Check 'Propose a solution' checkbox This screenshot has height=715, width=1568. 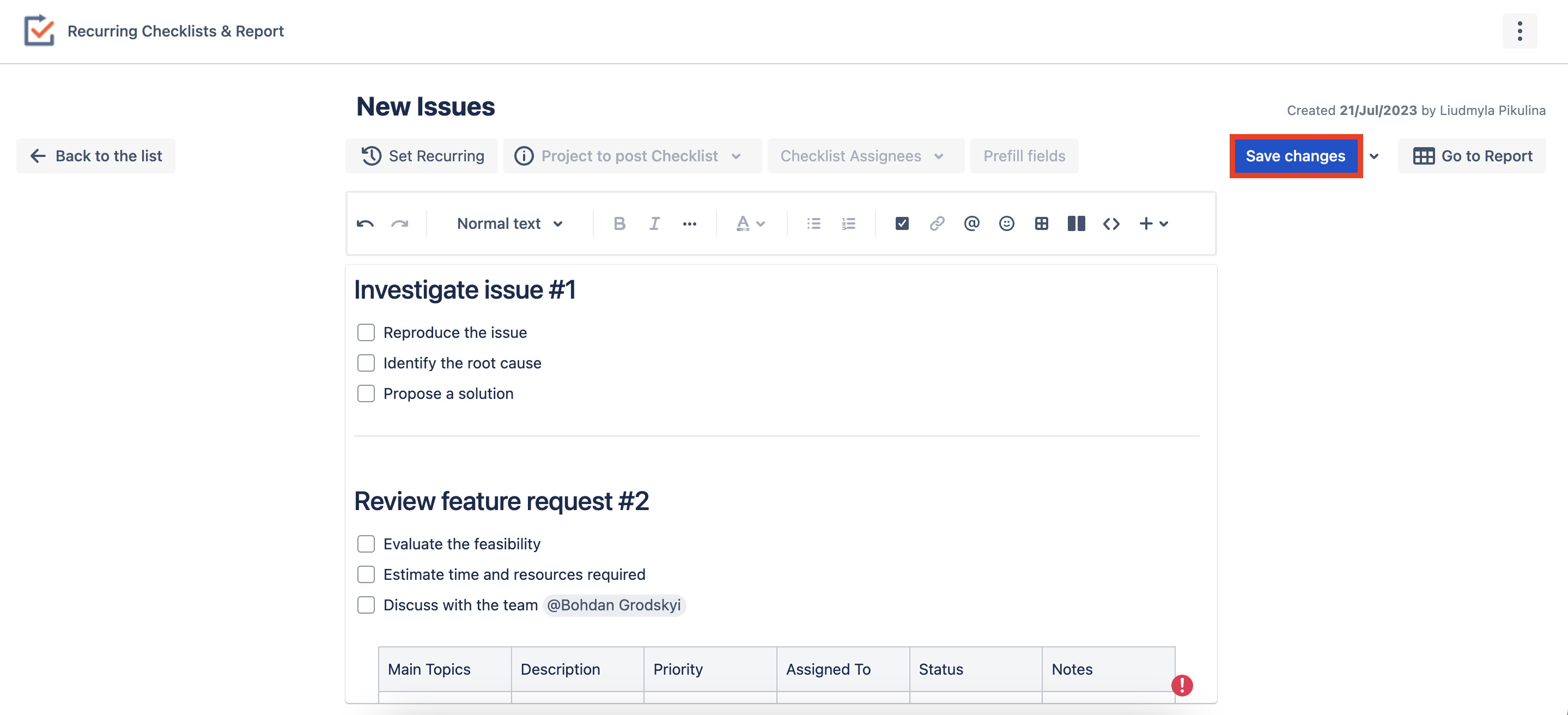[x=366, y=393]
